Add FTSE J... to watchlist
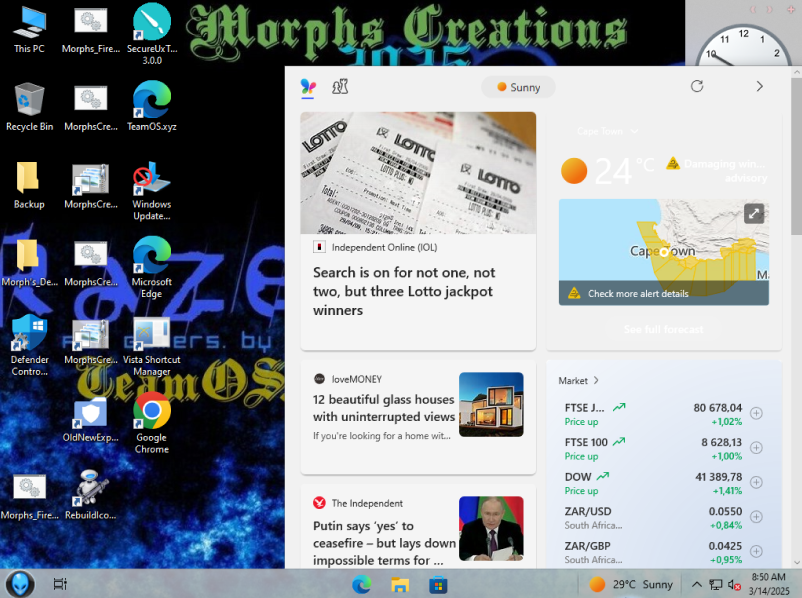 tap(756, 413)
